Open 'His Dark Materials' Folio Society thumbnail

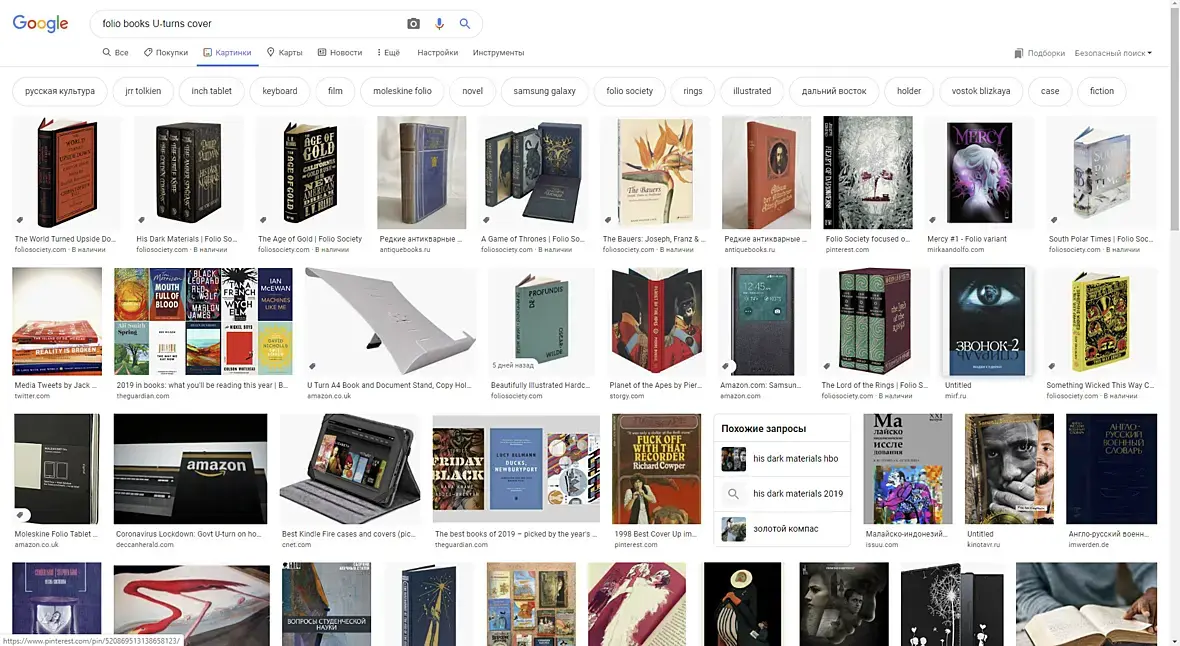pyautogui.click(x=188, y=172)
